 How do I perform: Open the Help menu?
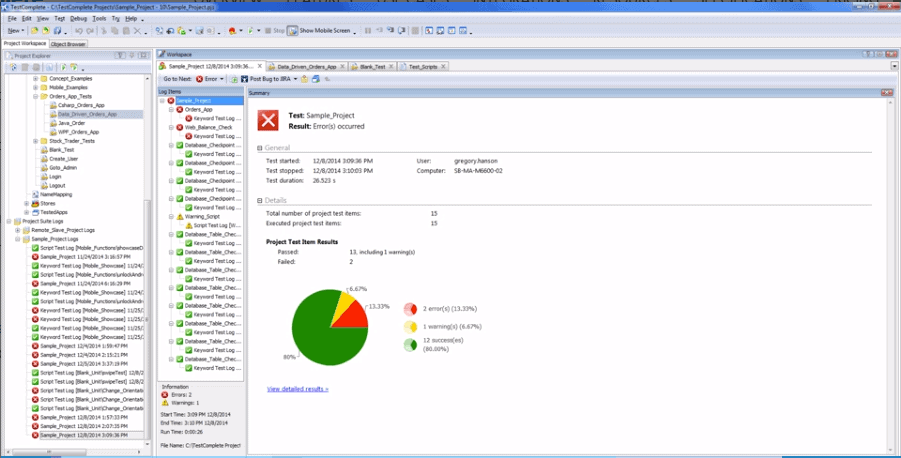(x=131, y=18)
